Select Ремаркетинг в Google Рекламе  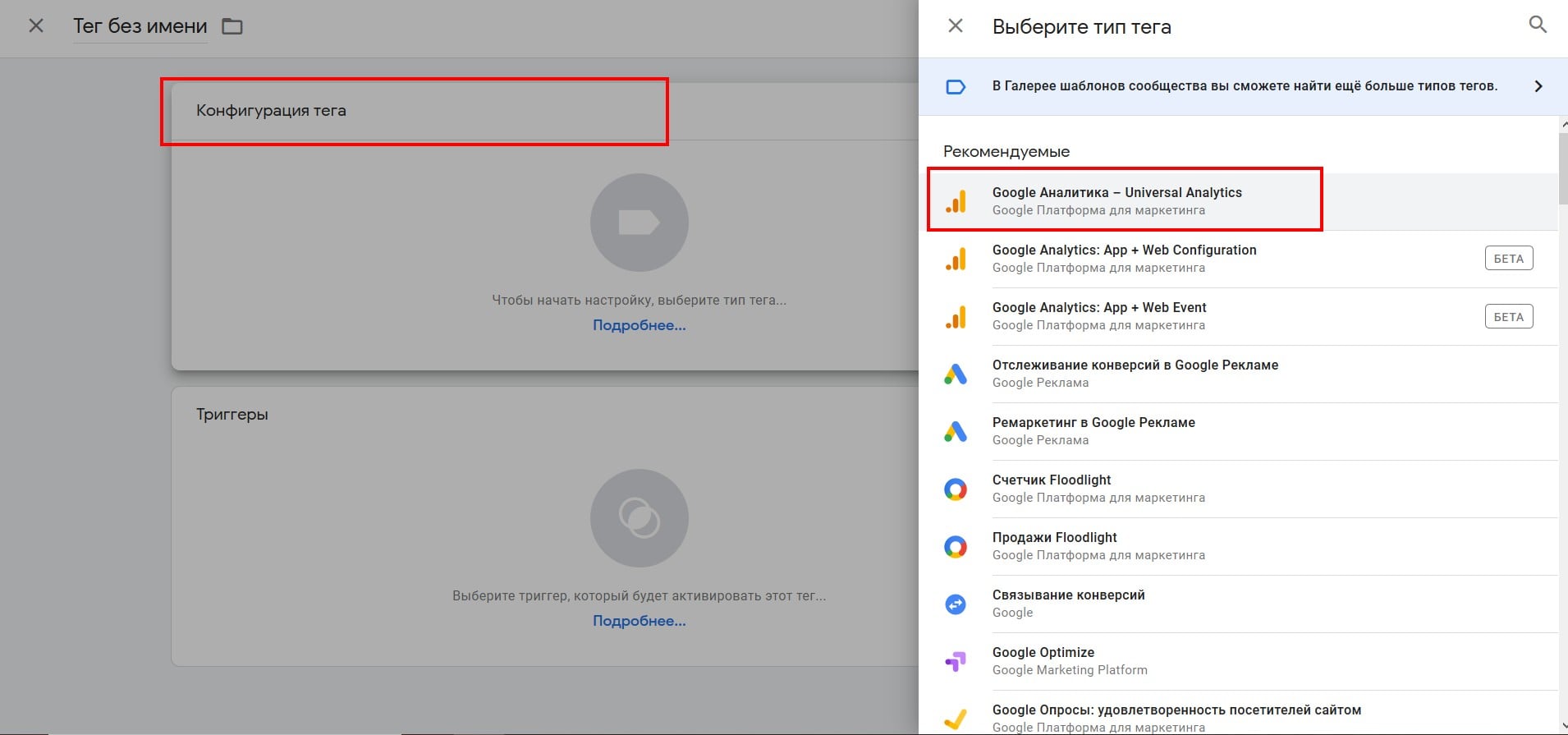(x=1093, y=431)
